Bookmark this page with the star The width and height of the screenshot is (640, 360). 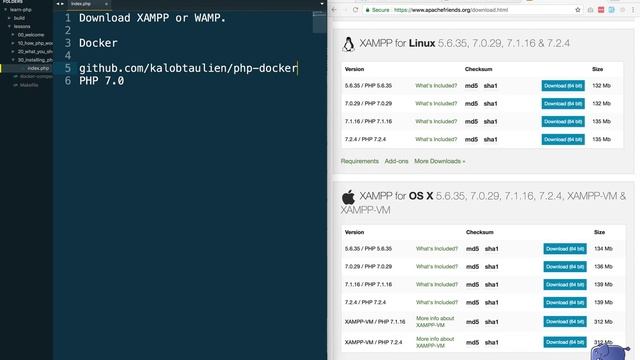(578, 10)
